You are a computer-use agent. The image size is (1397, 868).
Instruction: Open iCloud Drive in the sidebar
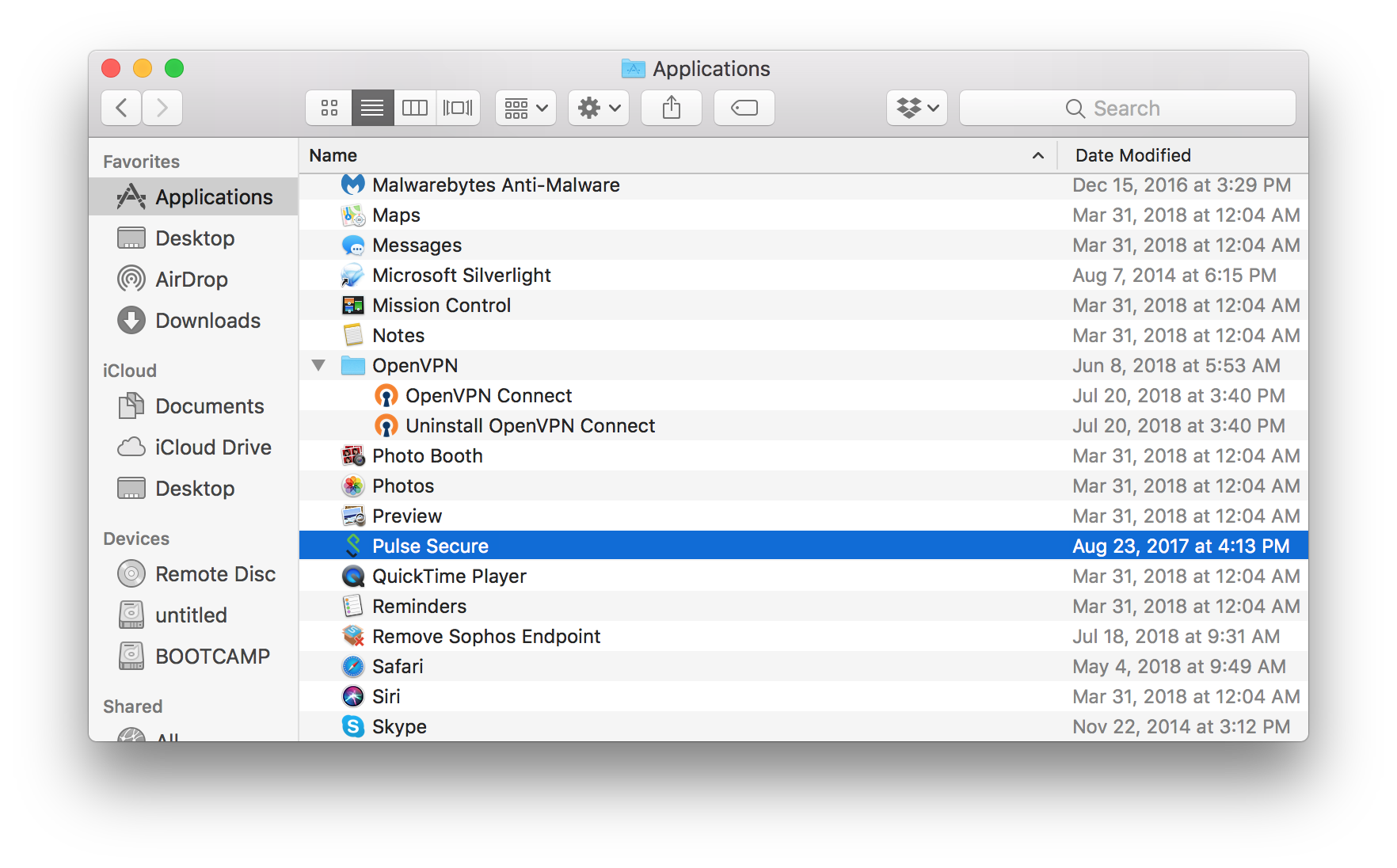[193, 447]
